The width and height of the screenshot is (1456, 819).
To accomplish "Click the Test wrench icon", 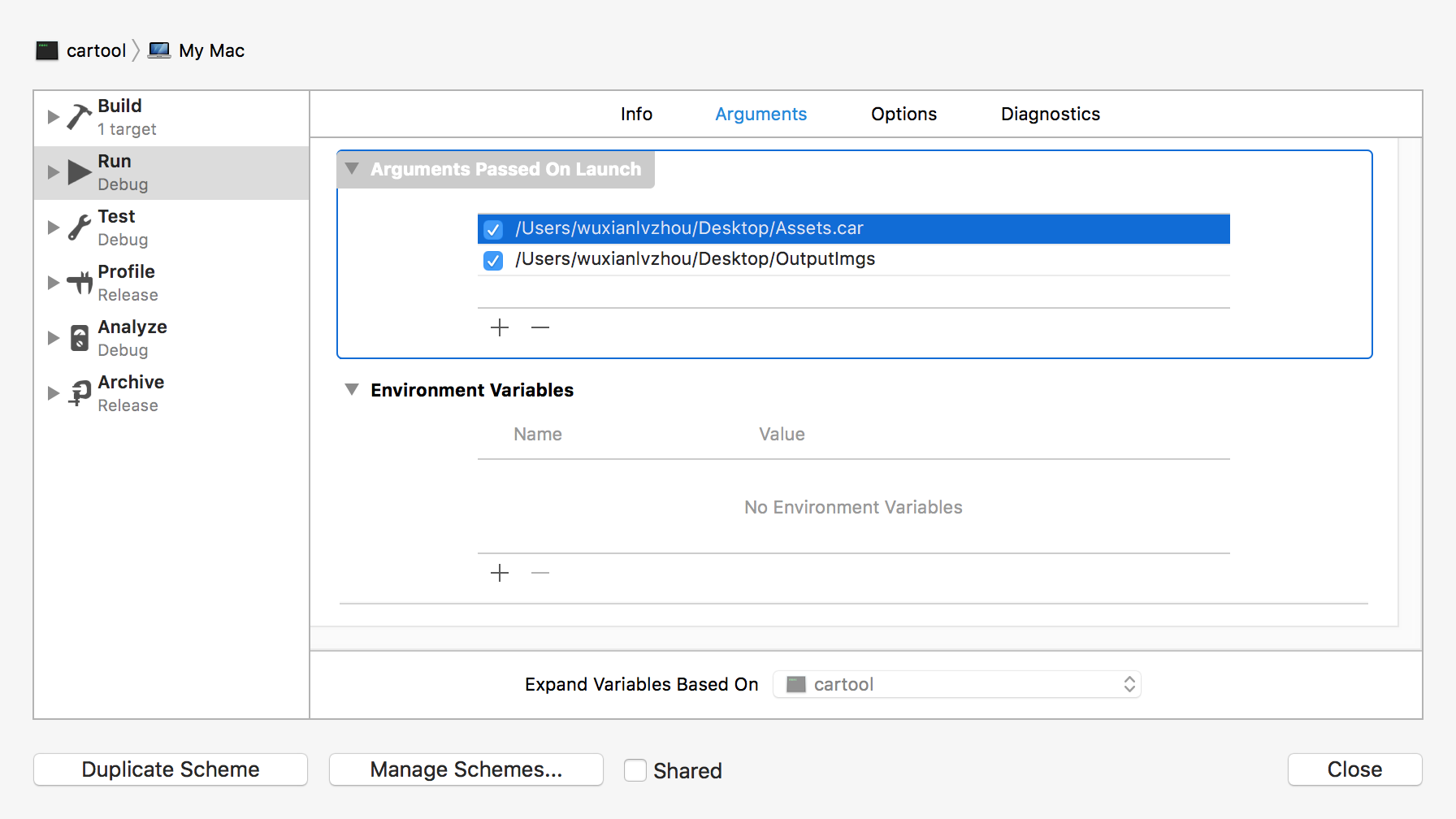I will 79,227.
